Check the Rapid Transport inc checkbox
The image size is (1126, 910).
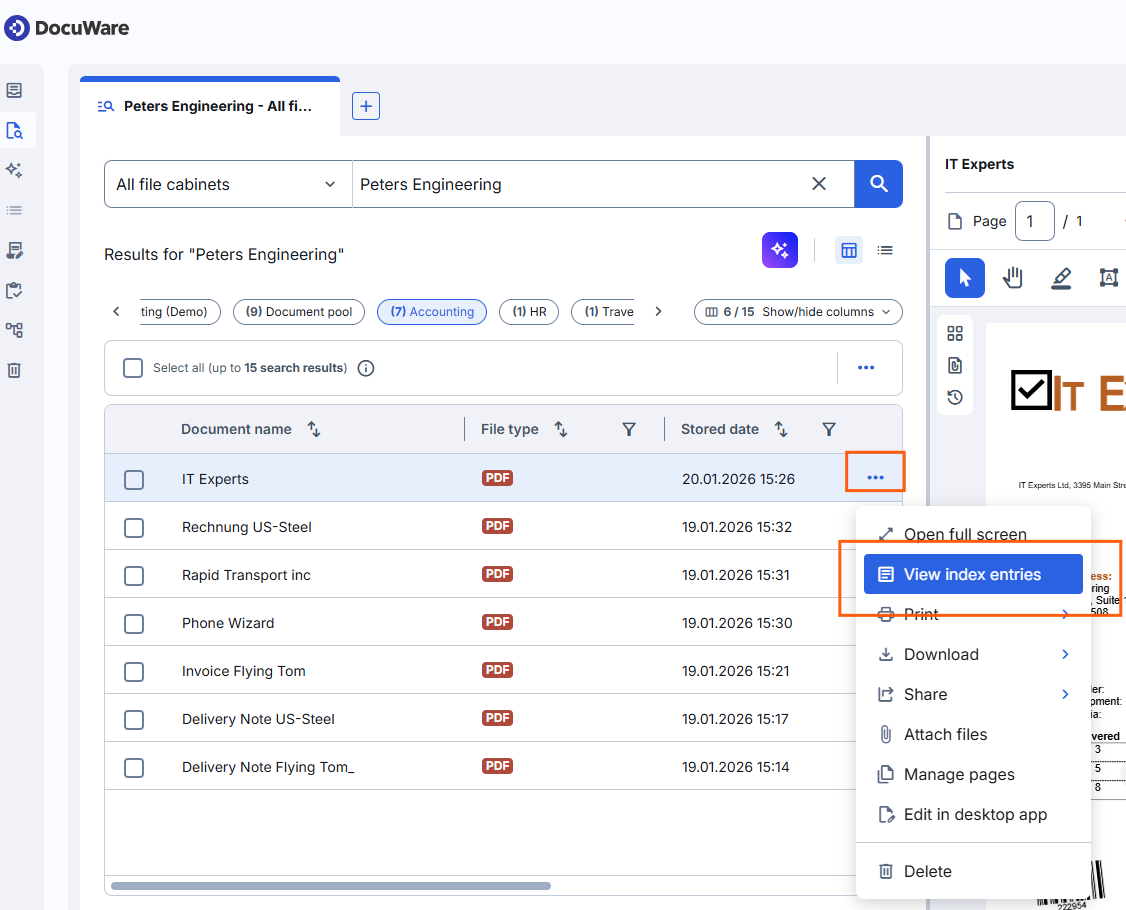click(x=134, y=576)
